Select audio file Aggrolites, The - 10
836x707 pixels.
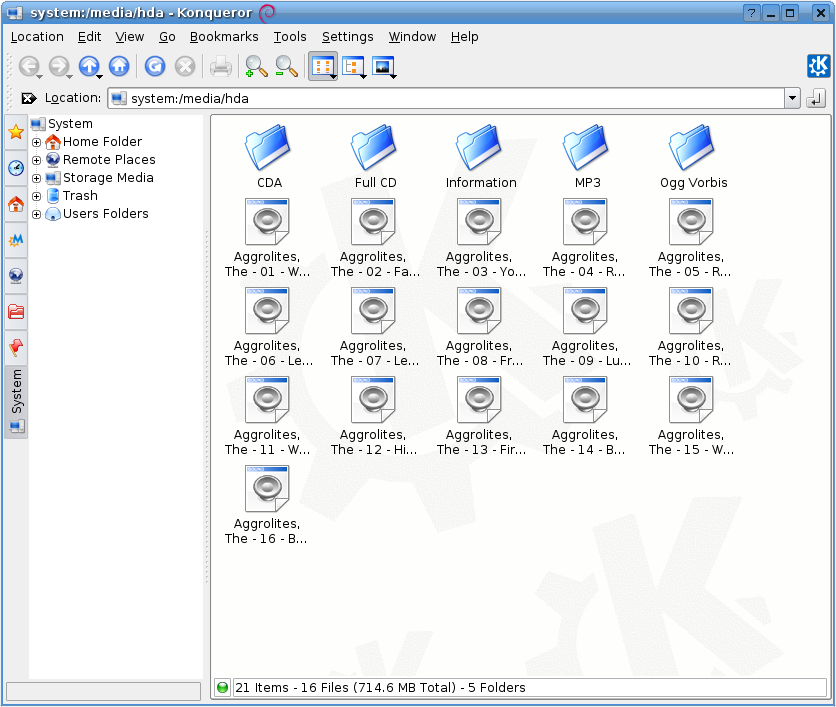(690, 327)
